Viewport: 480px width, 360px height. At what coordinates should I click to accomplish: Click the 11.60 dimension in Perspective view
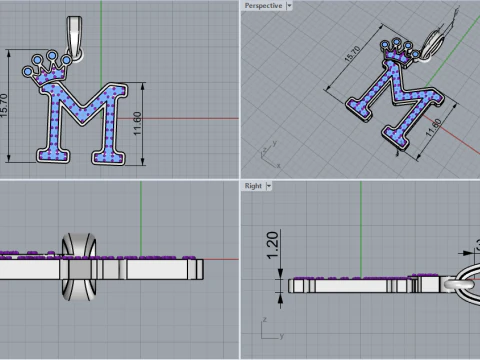coord(434,128)
